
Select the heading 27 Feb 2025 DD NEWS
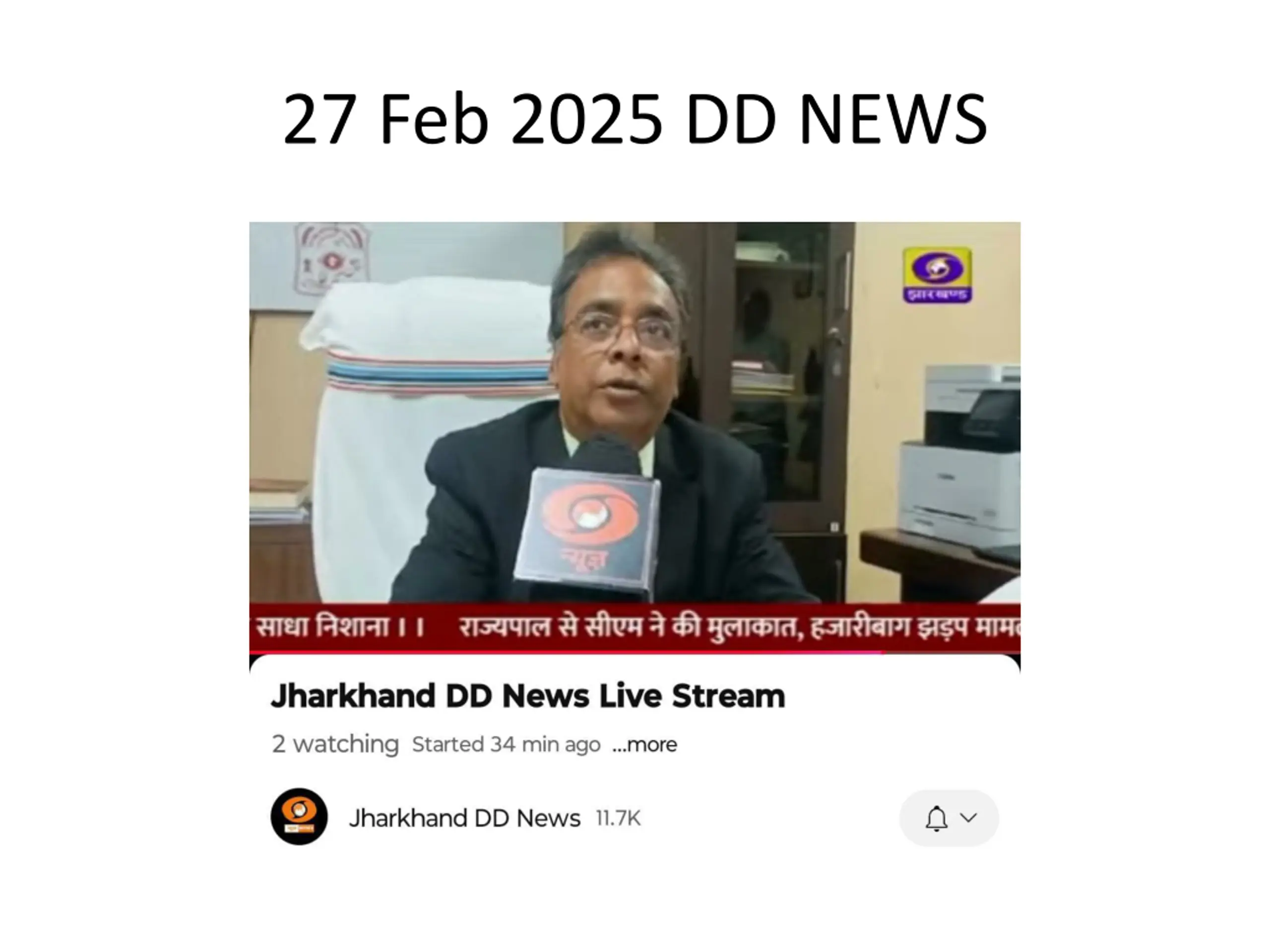[x=635, y=119]
